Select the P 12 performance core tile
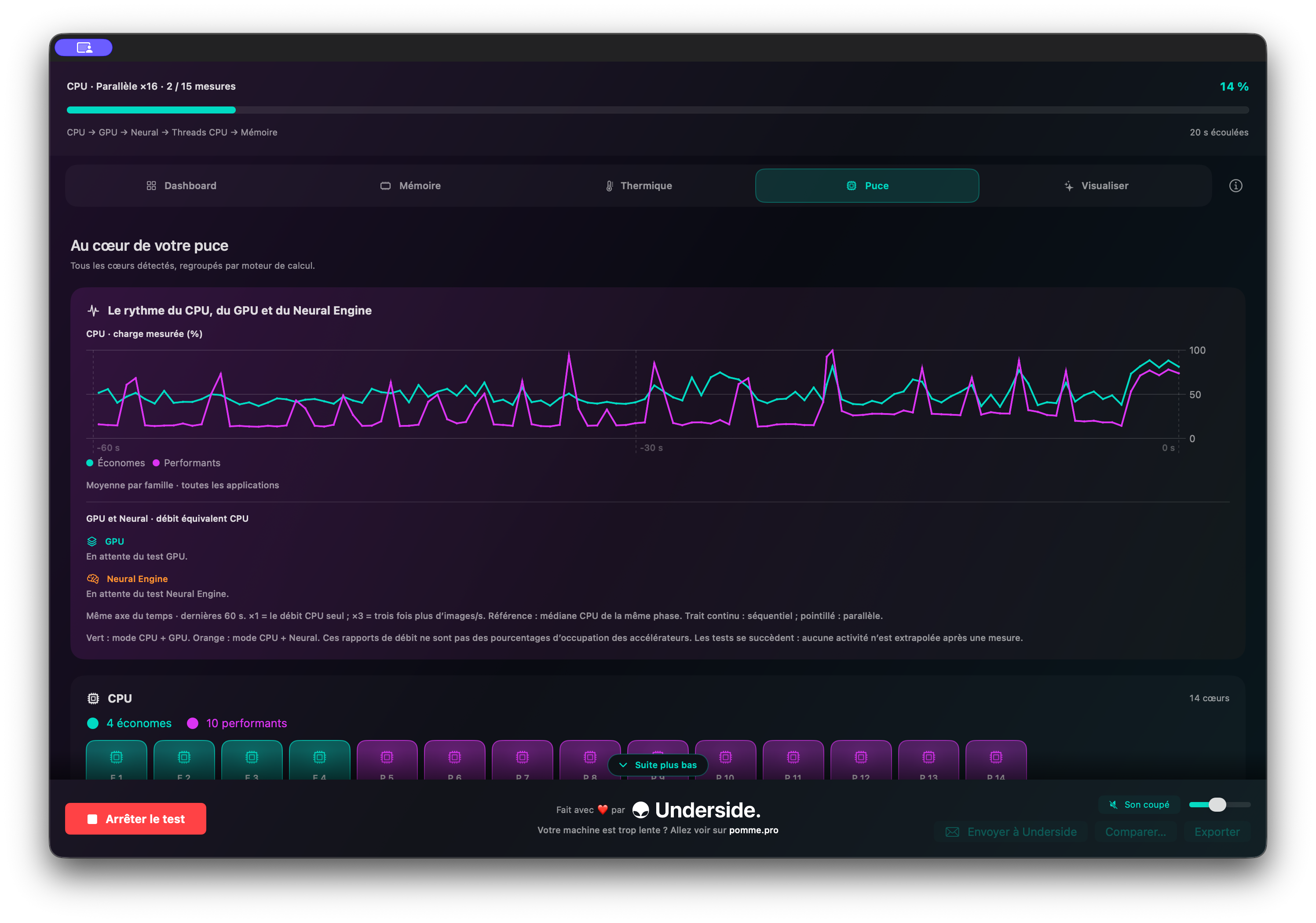 [x=861, y=760]
